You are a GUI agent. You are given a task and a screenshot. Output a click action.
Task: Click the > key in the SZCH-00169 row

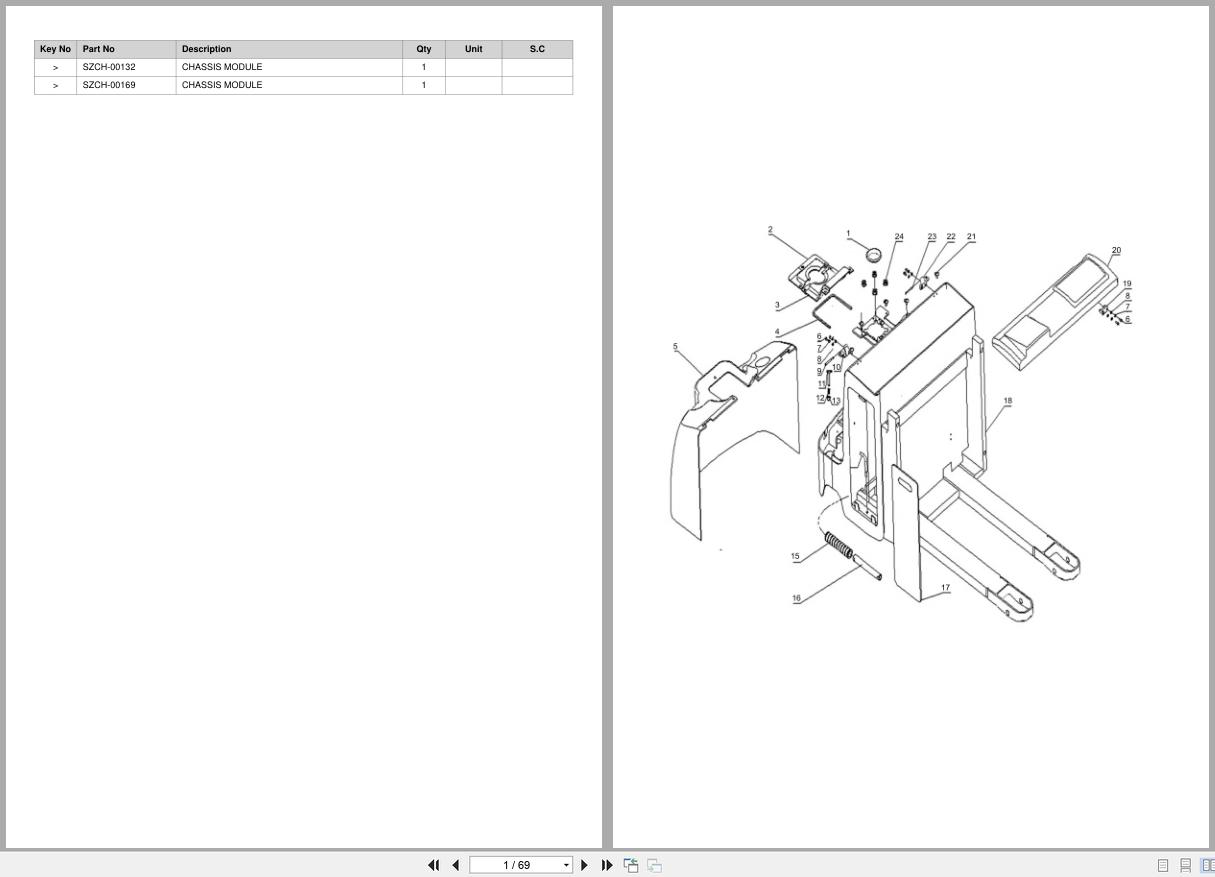(x=55, y=86)
